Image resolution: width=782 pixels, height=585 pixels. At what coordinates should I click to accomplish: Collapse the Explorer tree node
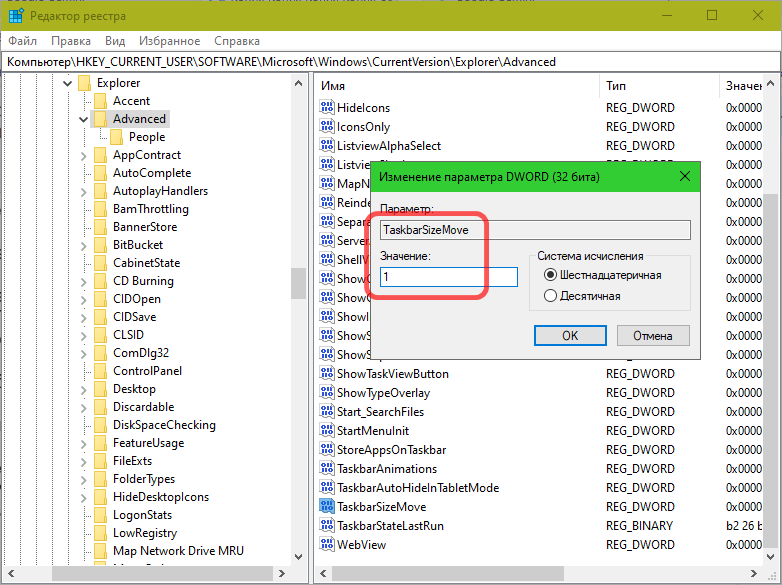pyautogui.click(x=68, y=83)
